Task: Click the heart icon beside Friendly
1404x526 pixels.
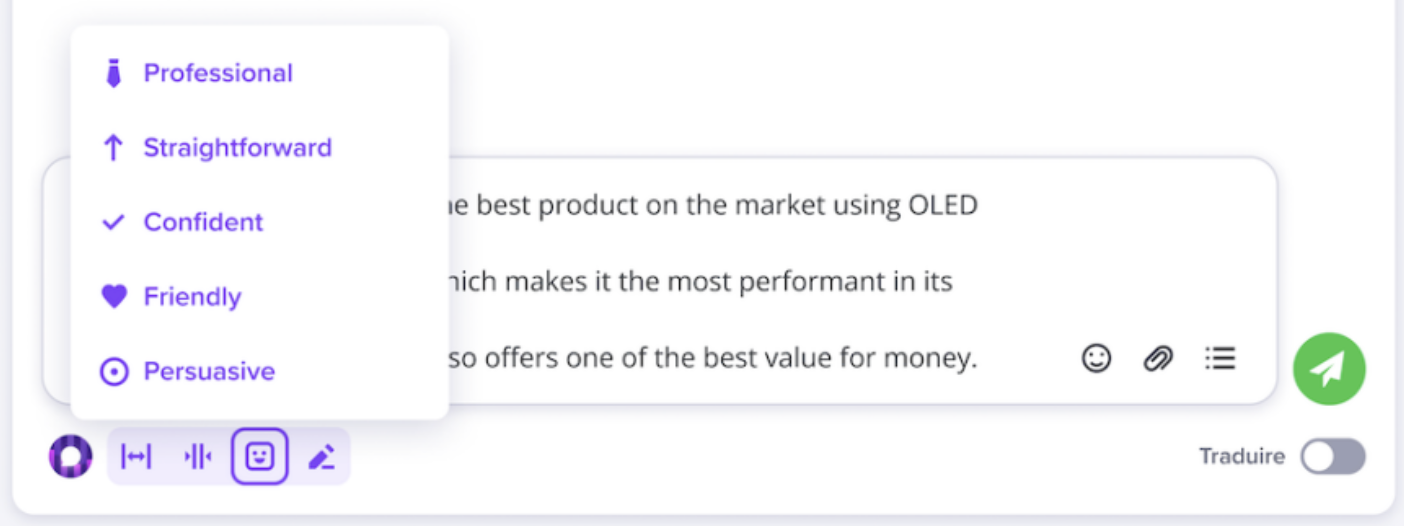Action: 114,297
